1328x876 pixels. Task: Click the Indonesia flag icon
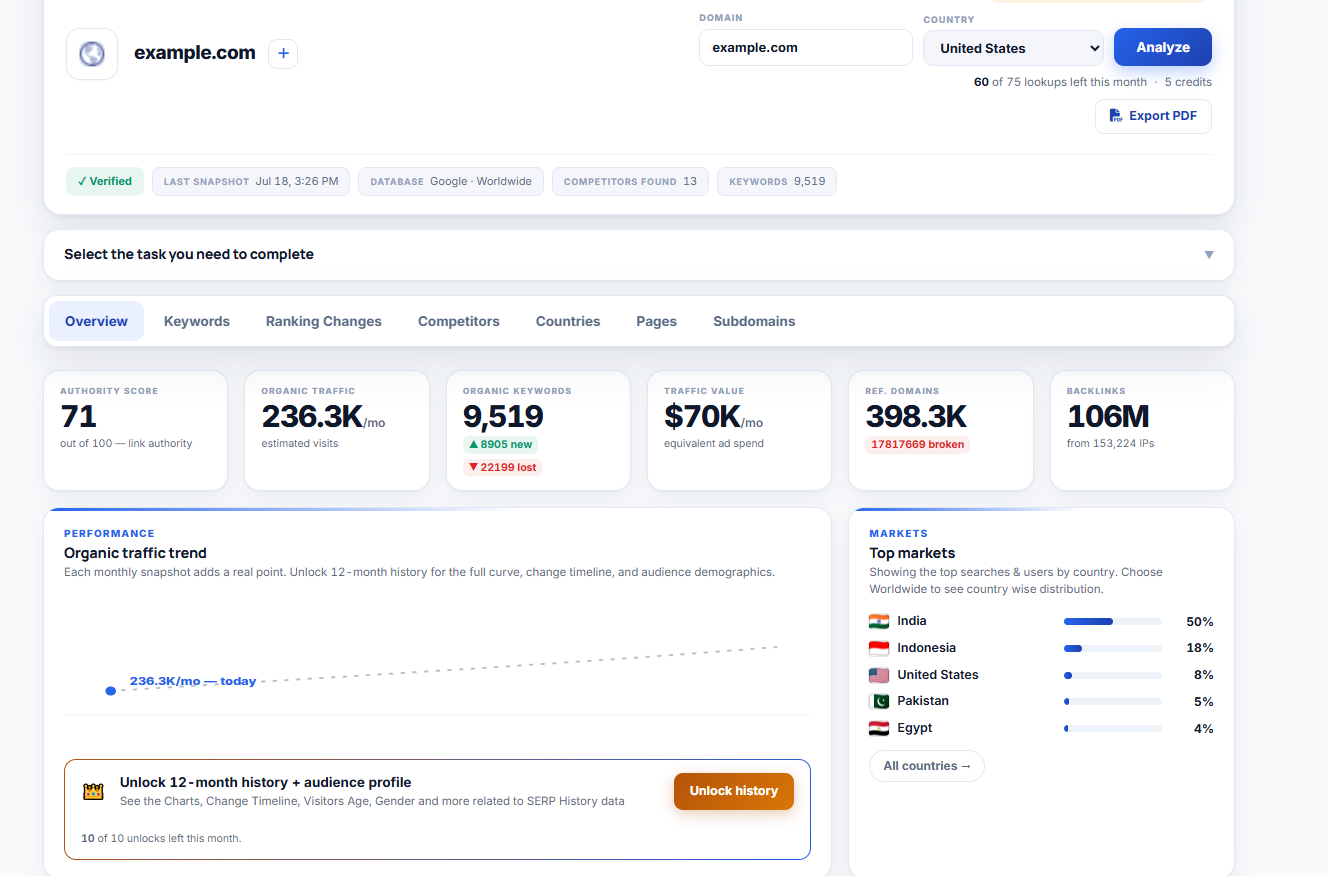[x=879, y=648]
